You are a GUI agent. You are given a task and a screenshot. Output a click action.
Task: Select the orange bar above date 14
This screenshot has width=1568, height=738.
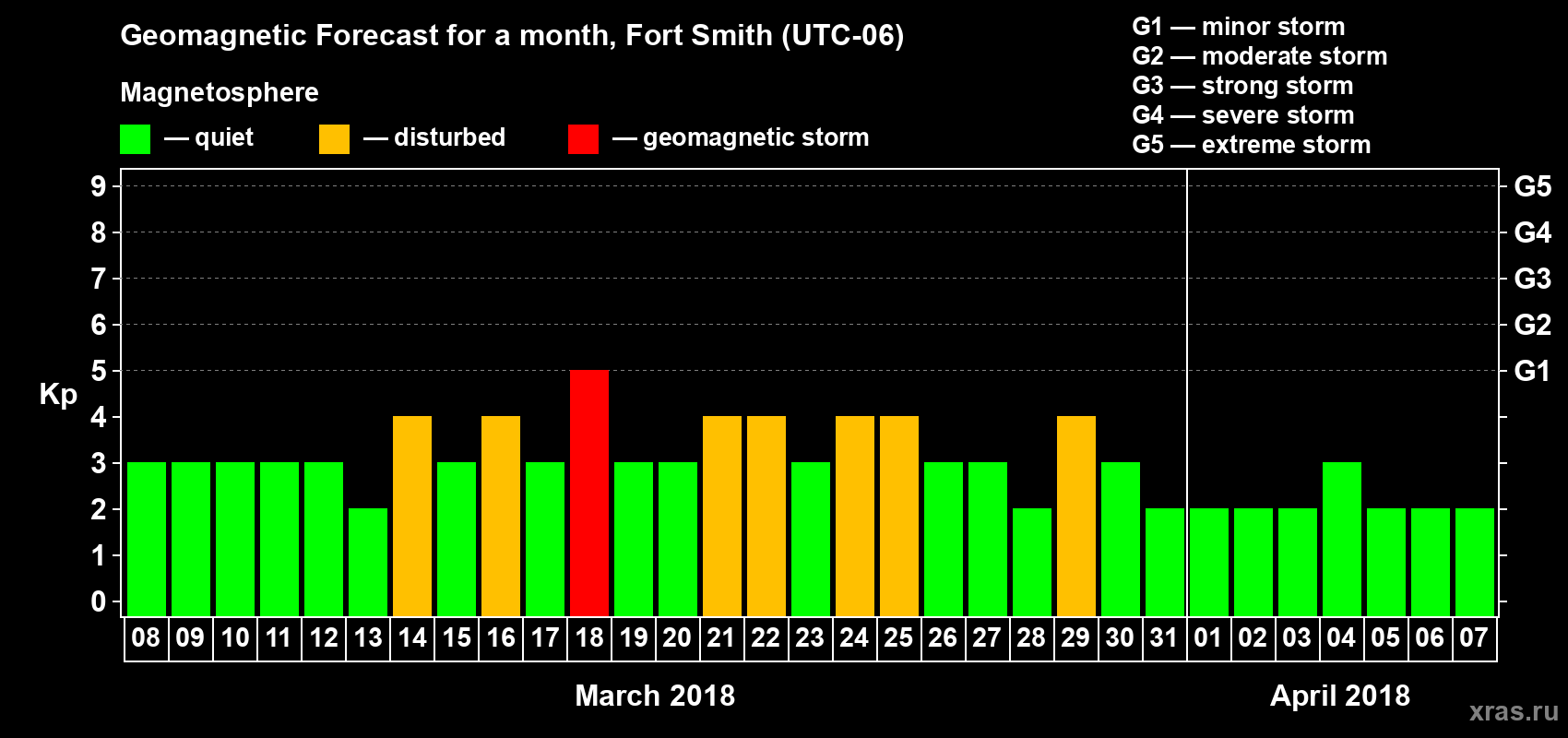coord(412,516)
